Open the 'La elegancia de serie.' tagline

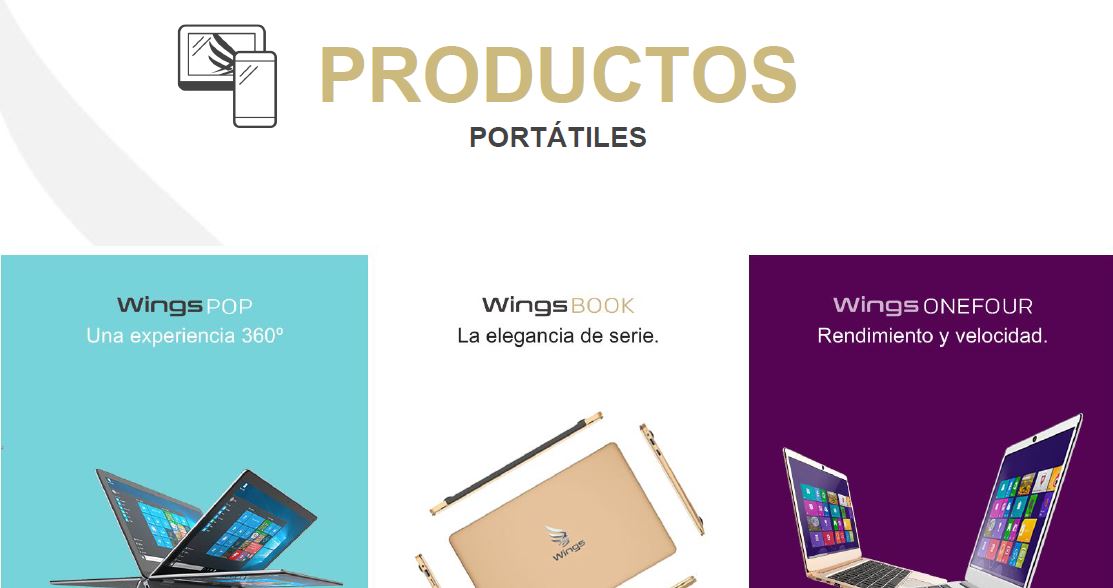tap(558, 336)
